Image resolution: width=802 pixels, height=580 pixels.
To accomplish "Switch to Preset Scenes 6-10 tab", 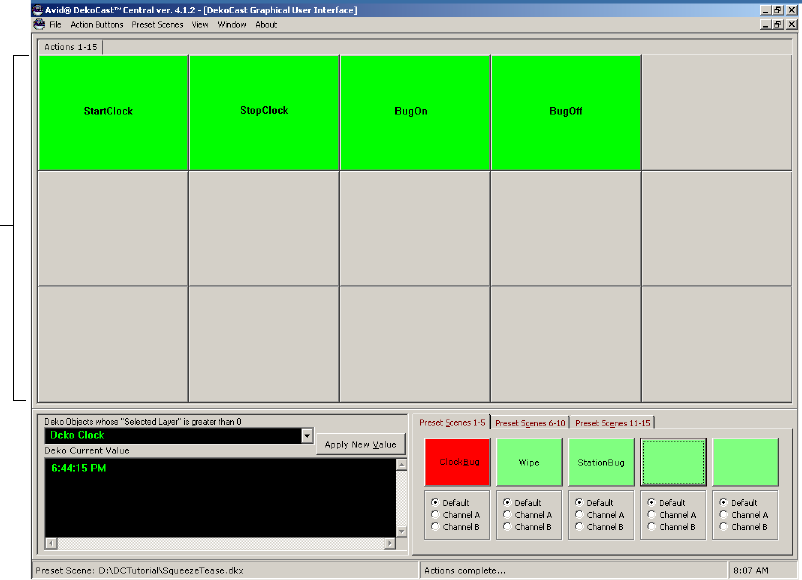I will pos(530,423).
